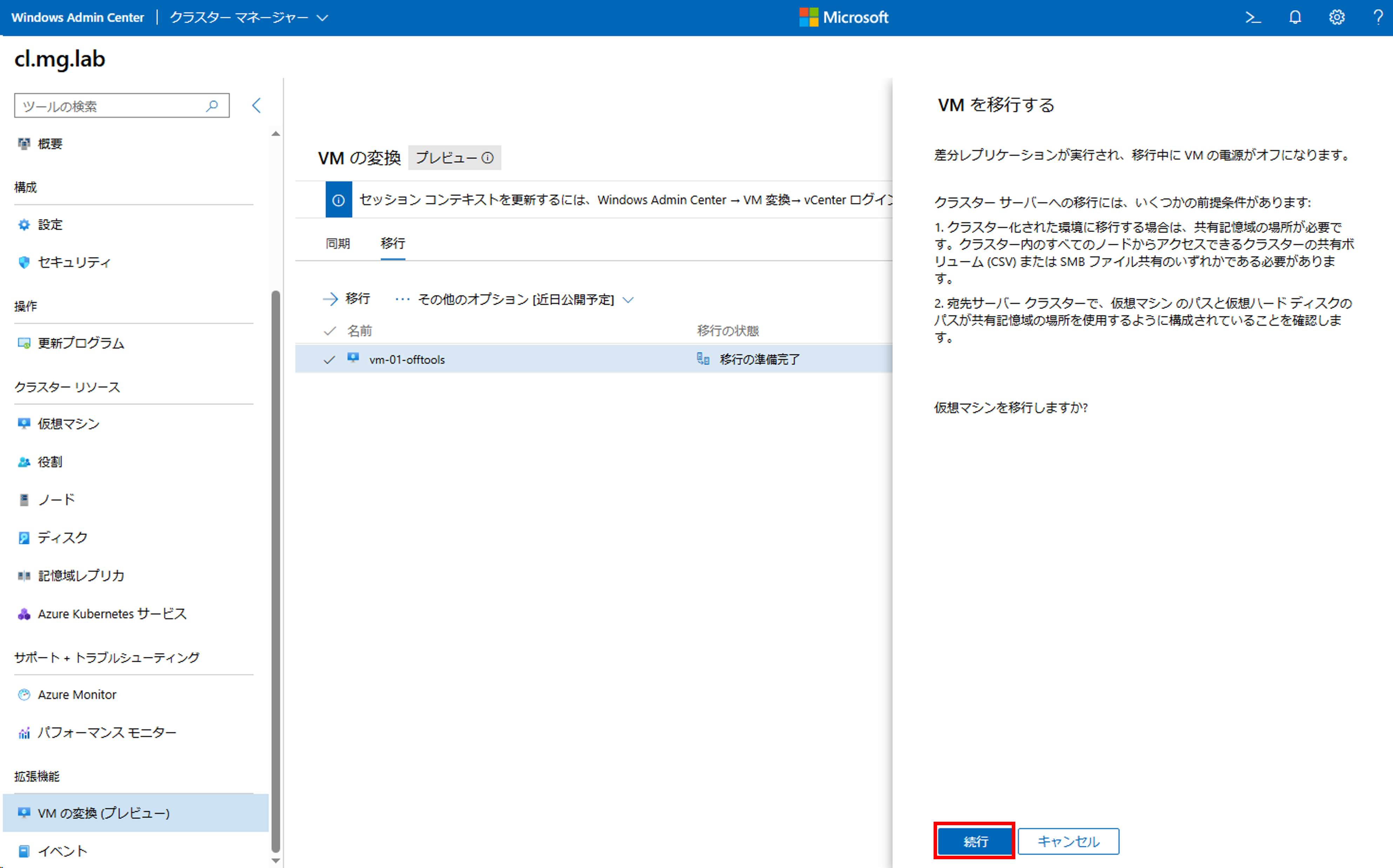1393x868 pixels.
Task: Expand the クラスター マネージャー dropdown
Action: coord(323,18)
